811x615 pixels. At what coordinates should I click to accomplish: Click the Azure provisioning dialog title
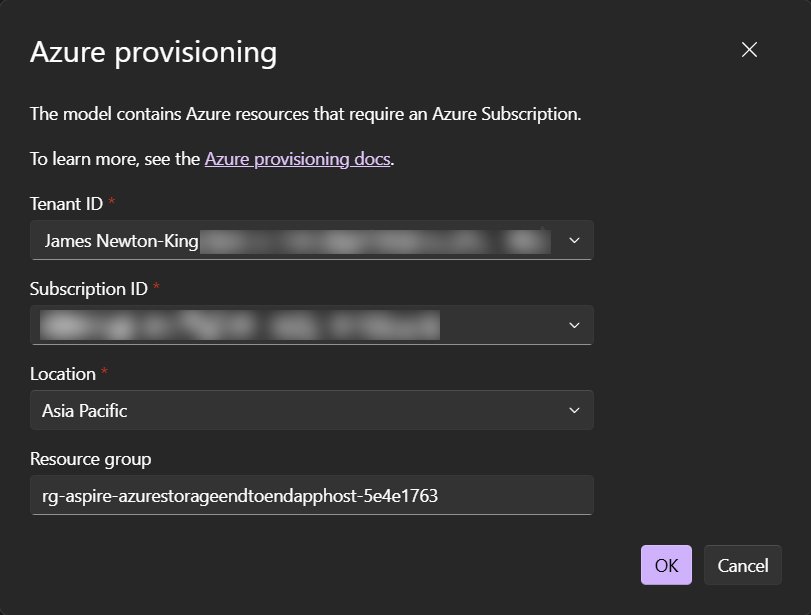point(152,52)
